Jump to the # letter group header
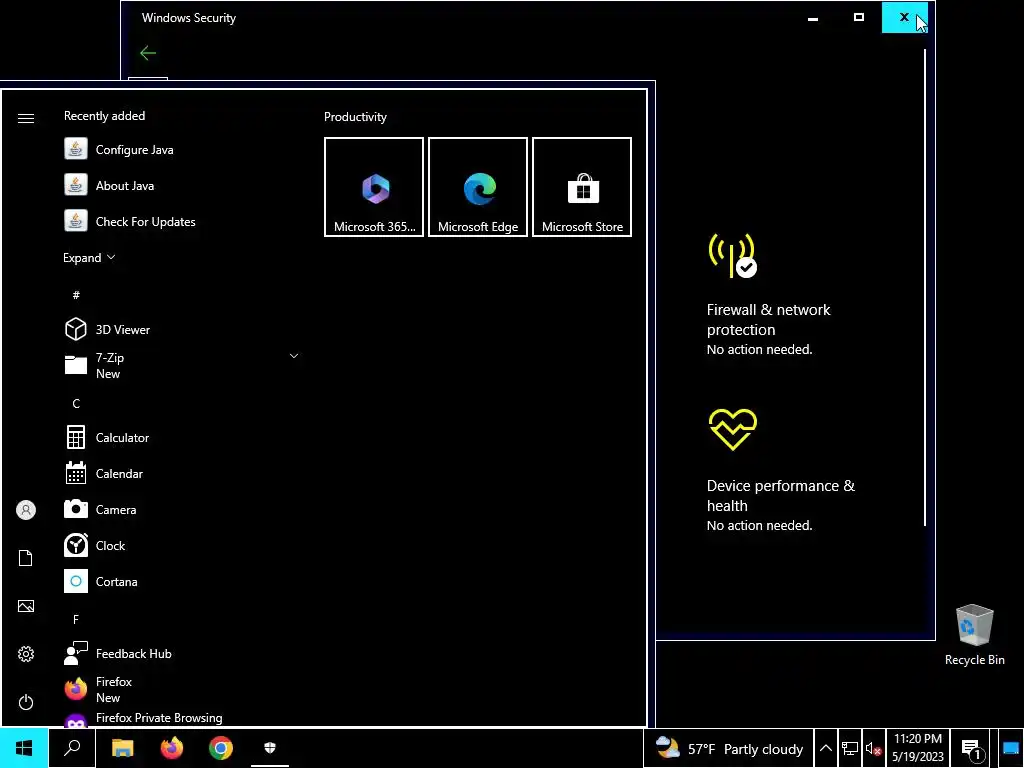Viewport: 1024px width, 768px height. [x=76, y=295]
